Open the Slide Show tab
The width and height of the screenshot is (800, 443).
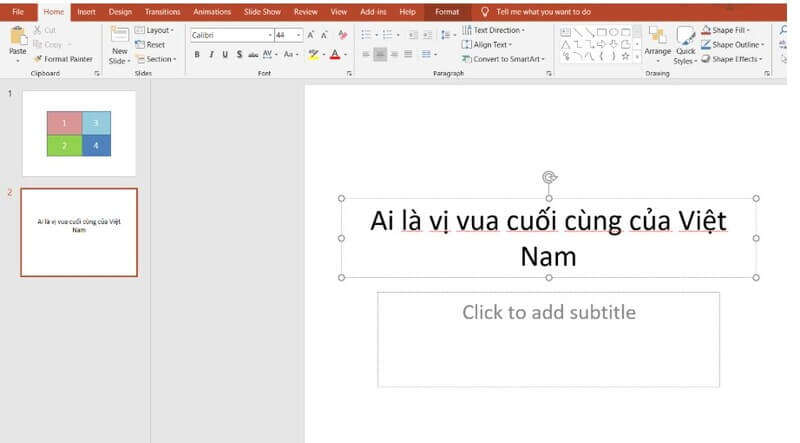click(262, 12)
